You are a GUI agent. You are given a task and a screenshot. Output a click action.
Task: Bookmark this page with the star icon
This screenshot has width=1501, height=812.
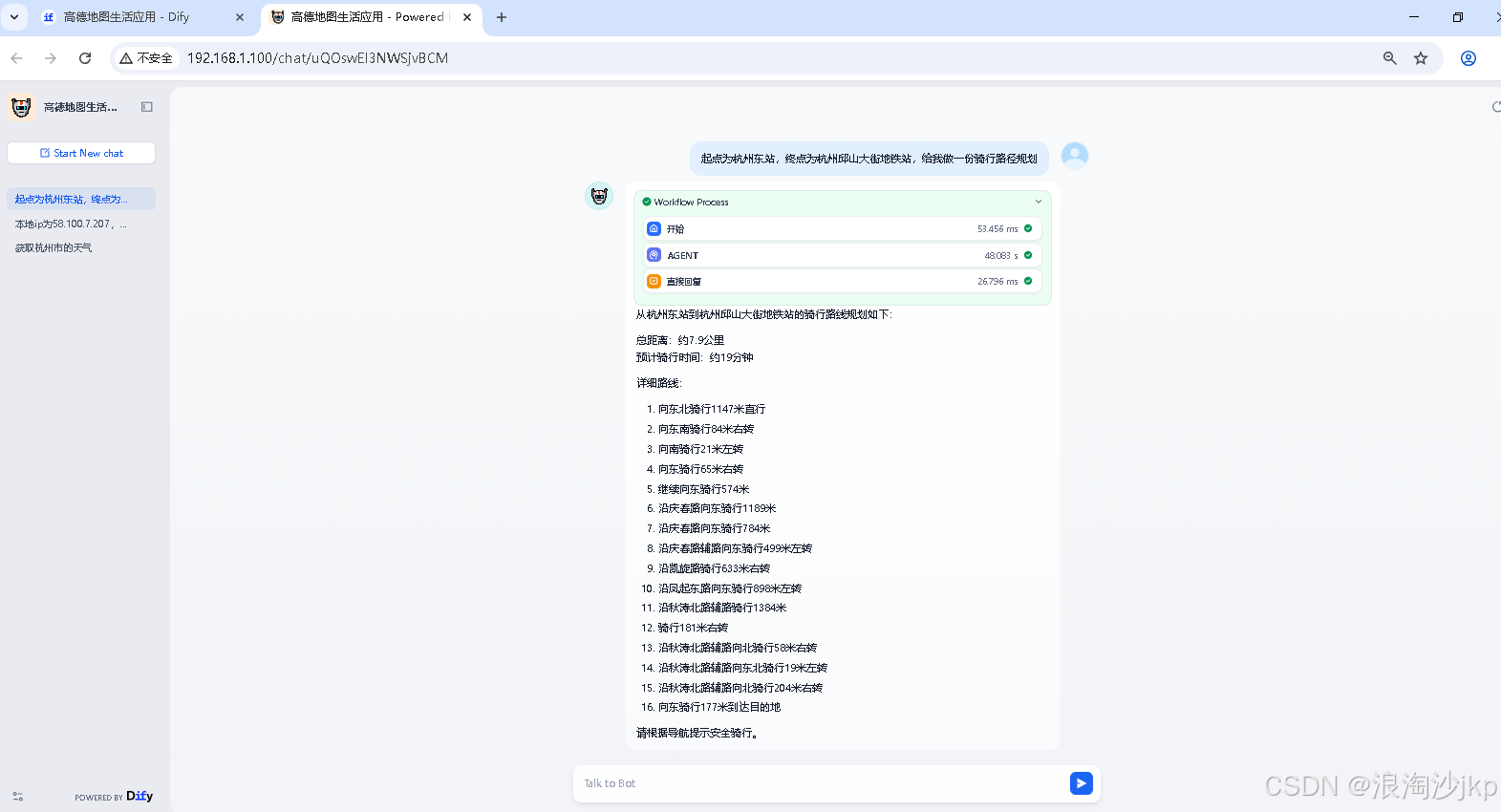(x=1421, y=58)
